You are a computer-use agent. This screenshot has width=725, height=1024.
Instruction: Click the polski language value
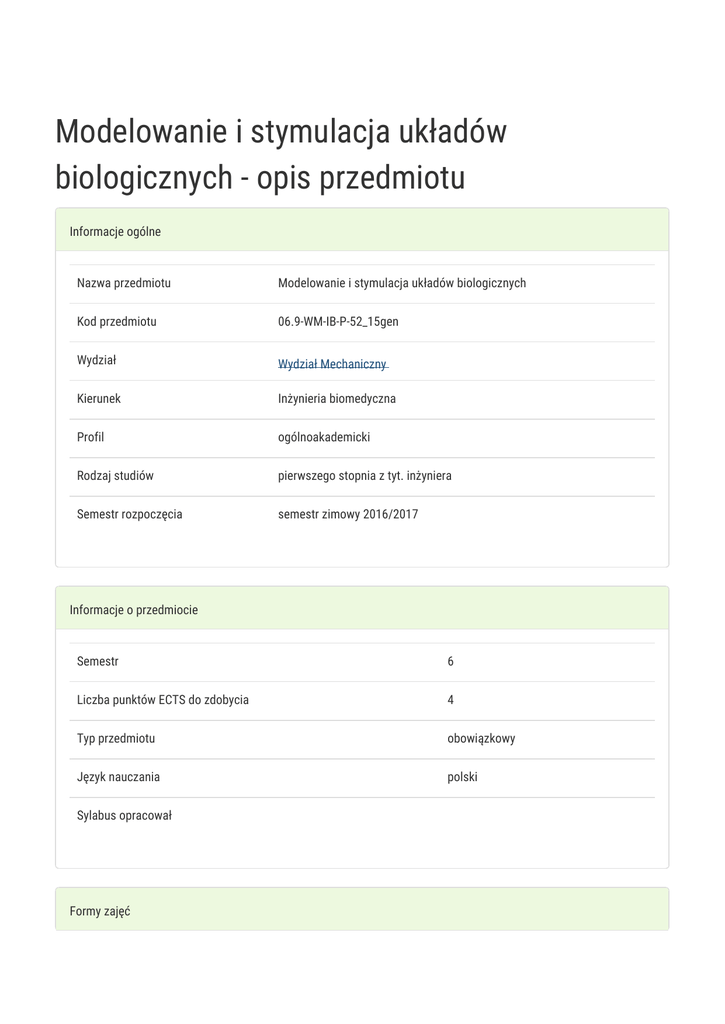(462, 777)
